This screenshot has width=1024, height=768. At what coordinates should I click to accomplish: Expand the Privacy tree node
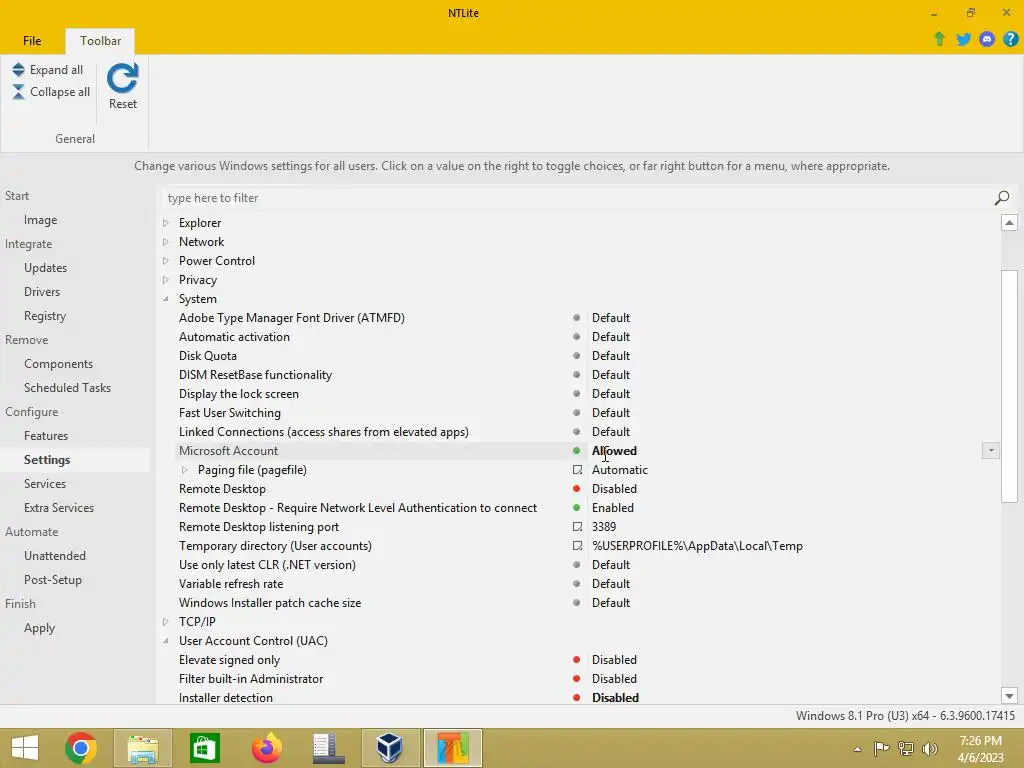pyautogui.click(x=166, y=280)
